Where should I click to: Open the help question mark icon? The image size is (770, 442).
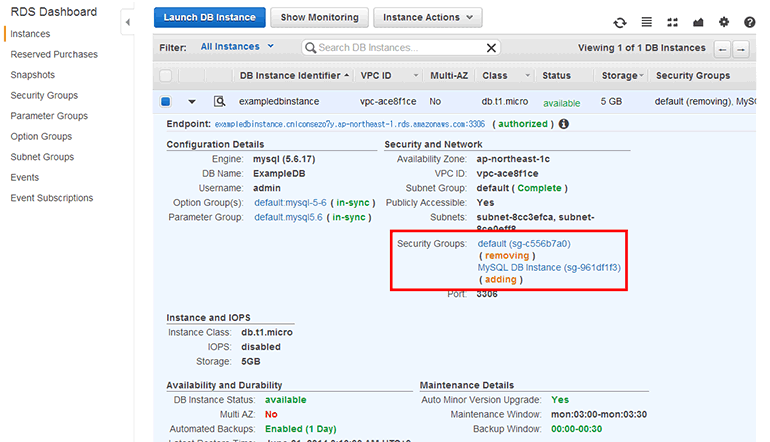pos(750,22)
